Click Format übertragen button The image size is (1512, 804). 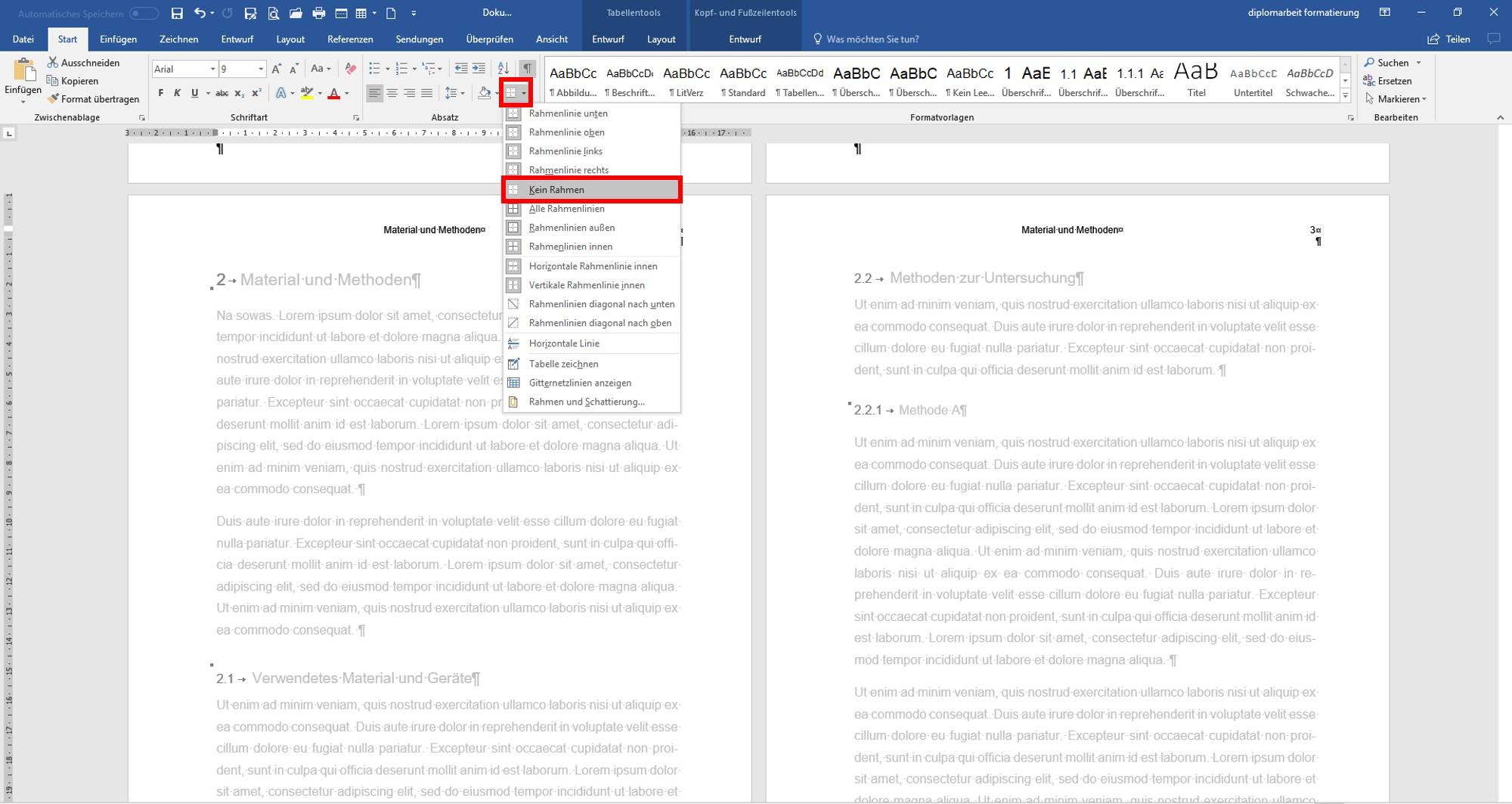click(93, 99)
